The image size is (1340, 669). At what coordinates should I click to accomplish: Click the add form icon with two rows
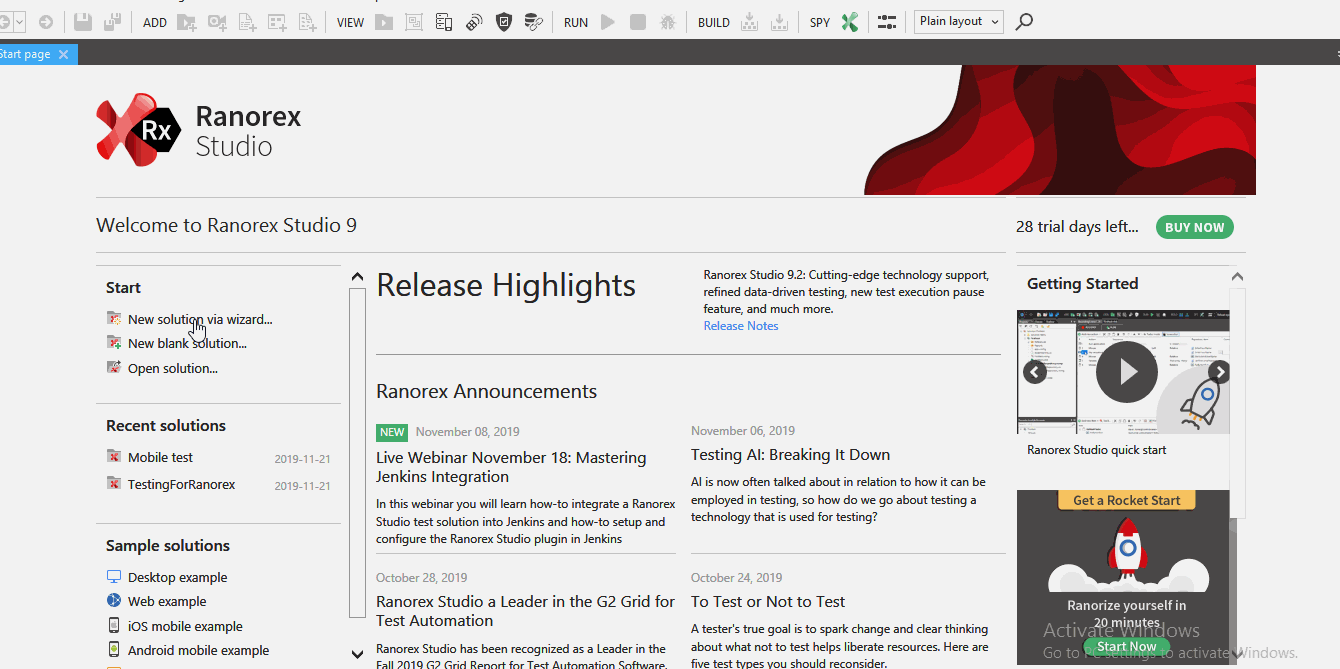(277, 22)
